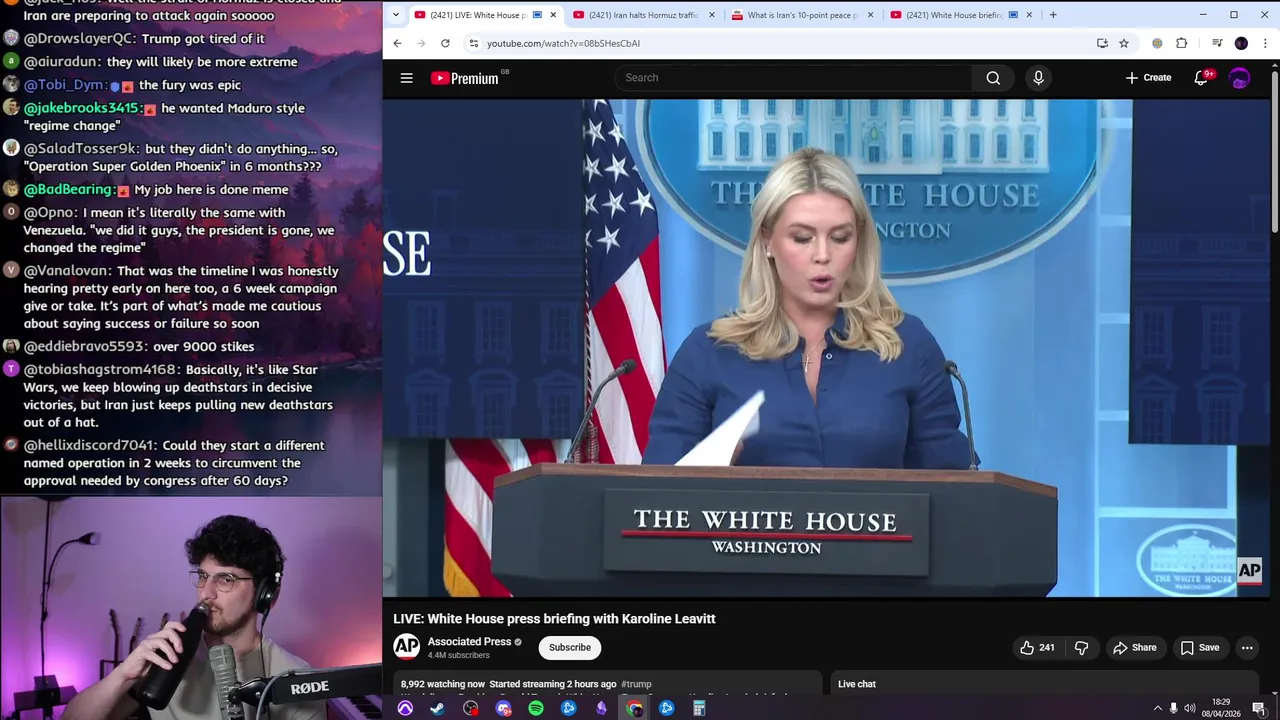Screen dimensions: 1280x720
Task: Switch to "What is Iran's 10-point peace" tab
Action: tap(803, 15)
